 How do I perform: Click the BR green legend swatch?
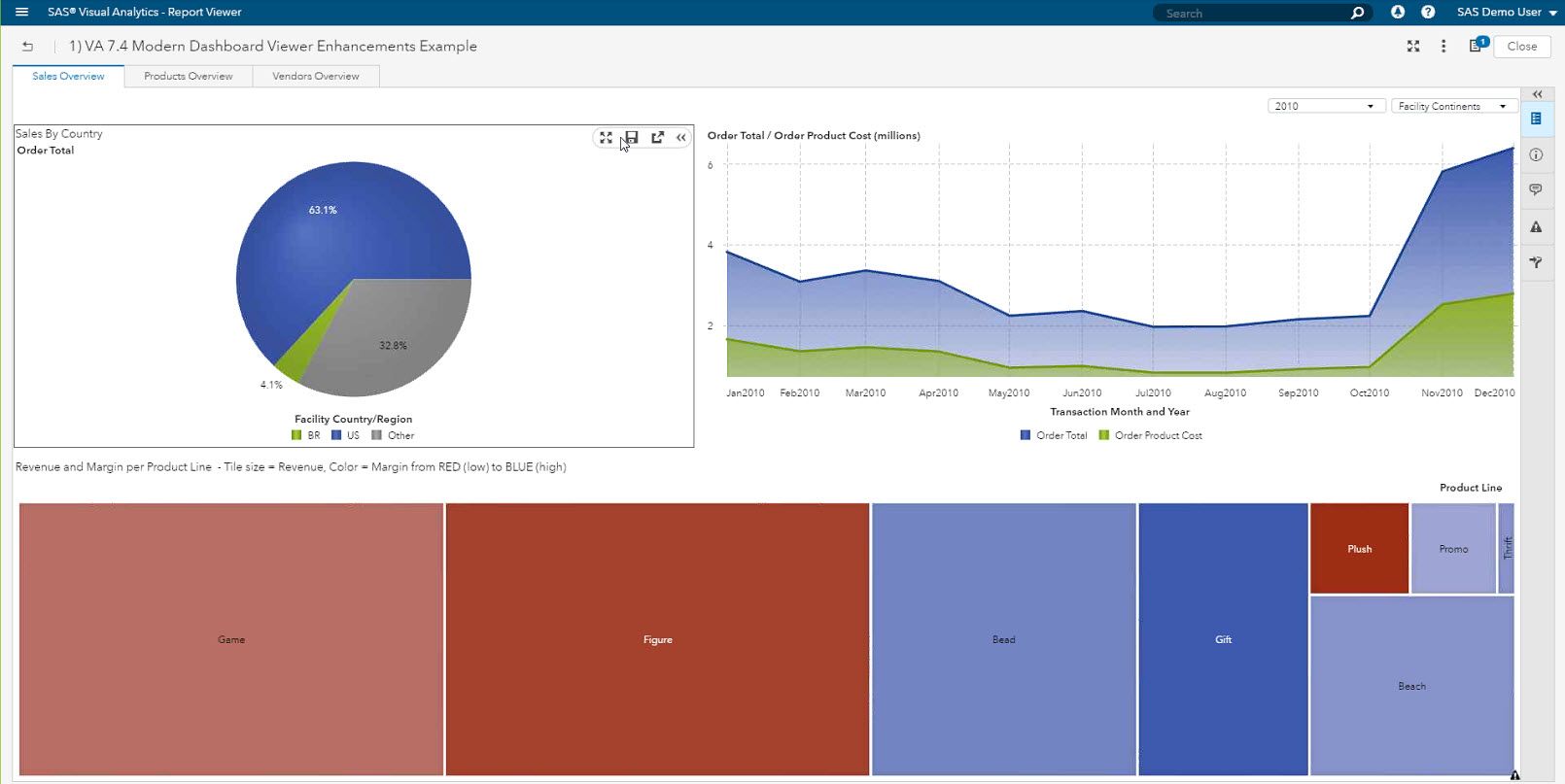[x=296, y=435]
